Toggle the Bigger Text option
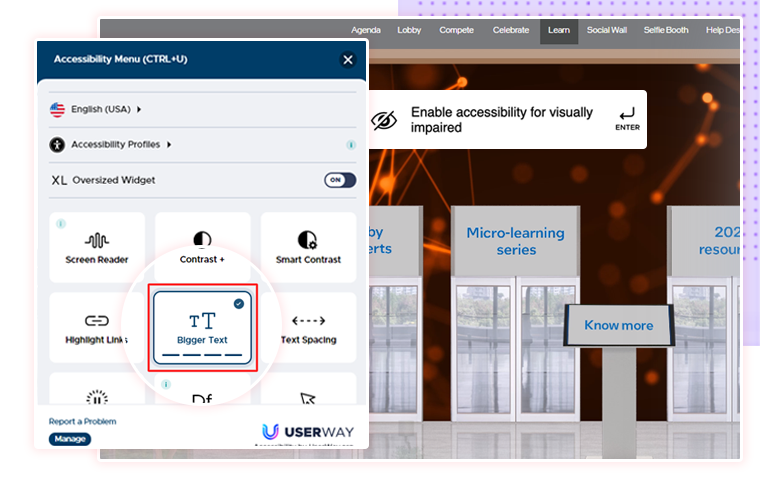760x490 pixels. pyautogui.click(x=202, y=327)
